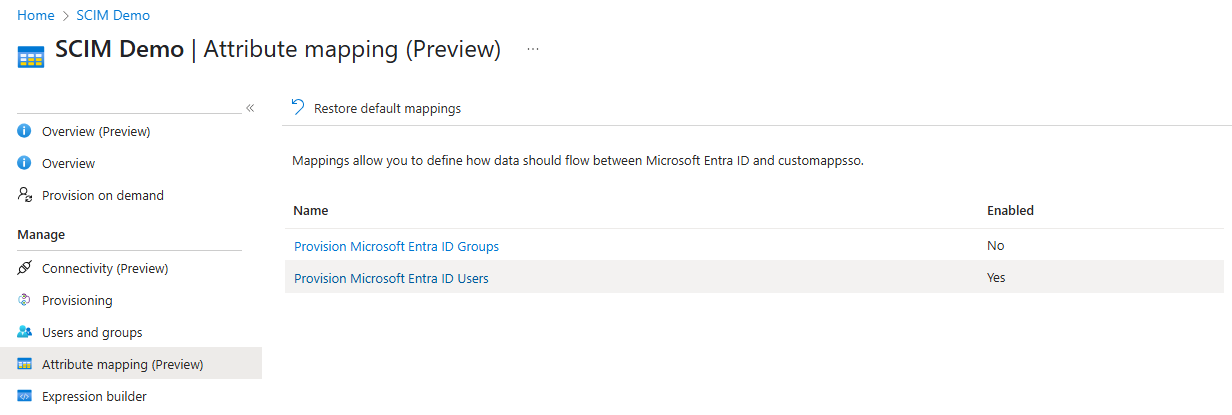This screenshot has height=415, width=1232.
Task: Open SCIM Demo breadcrumb link
Action: 113,16
